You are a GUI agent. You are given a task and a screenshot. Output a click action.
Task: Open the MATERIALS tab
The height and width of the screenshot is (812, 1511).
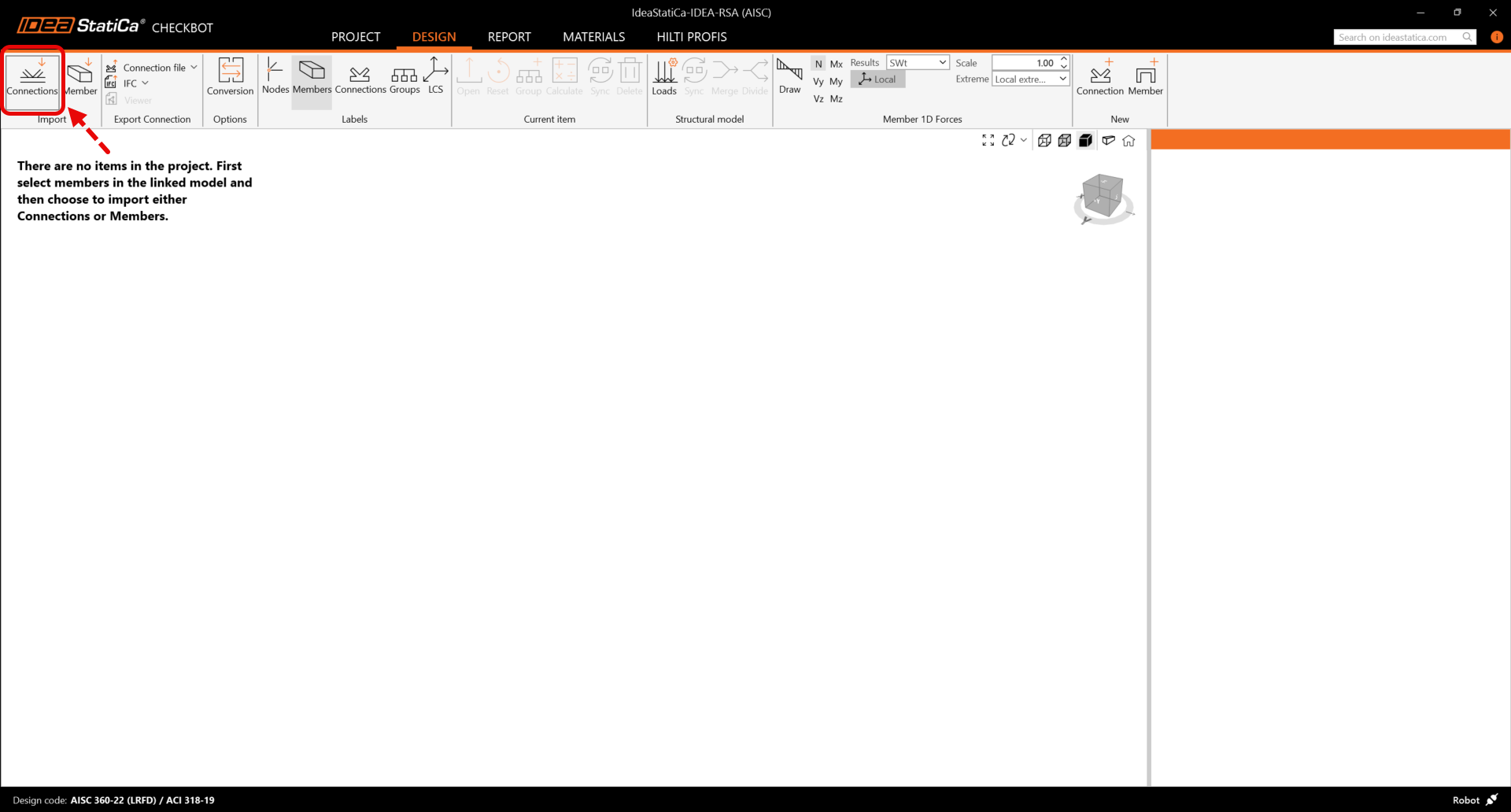pos(593,37)
